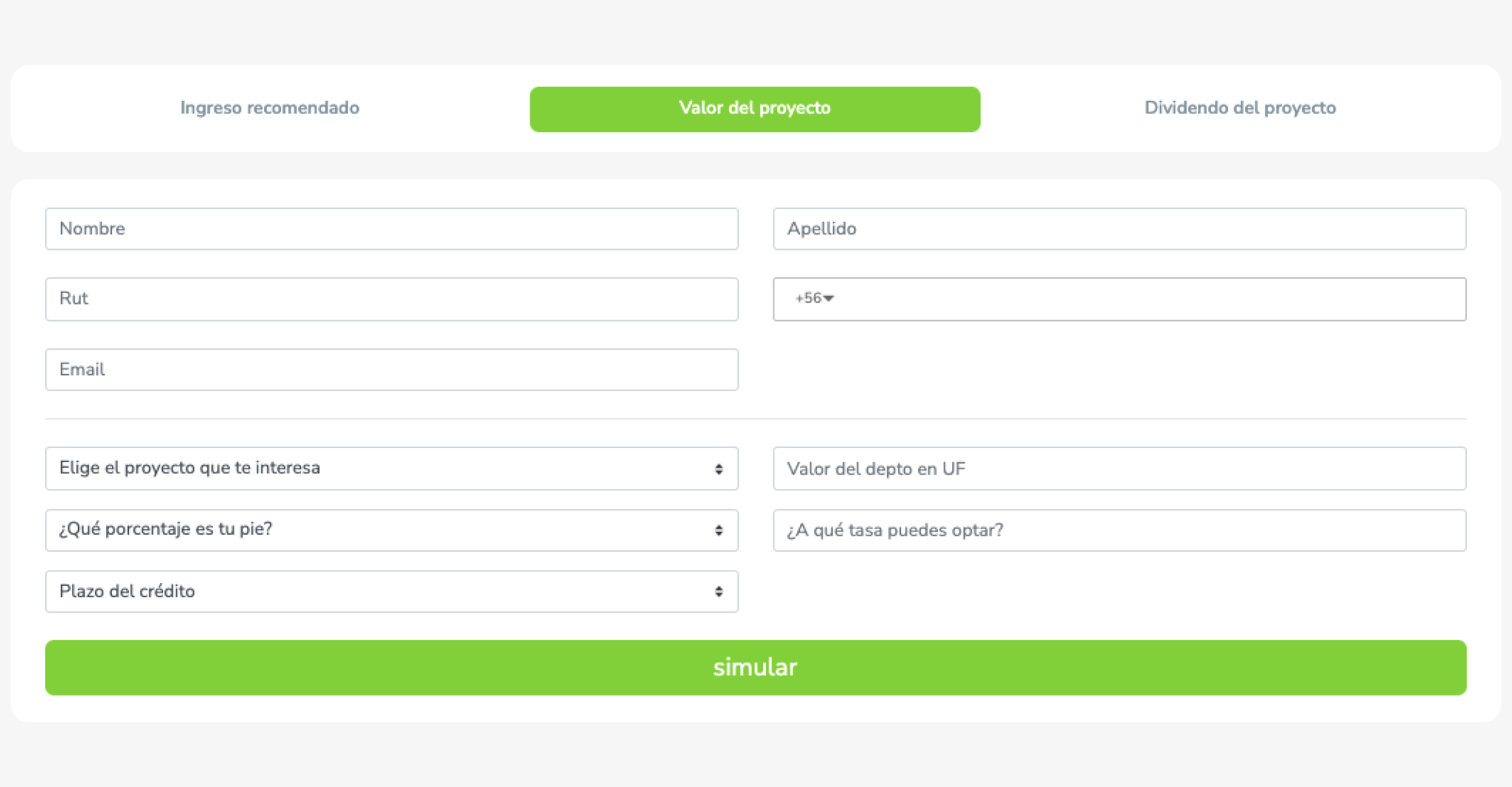
Task: Click the arrows icon on pie percentage selector
Action: (719, 530)
